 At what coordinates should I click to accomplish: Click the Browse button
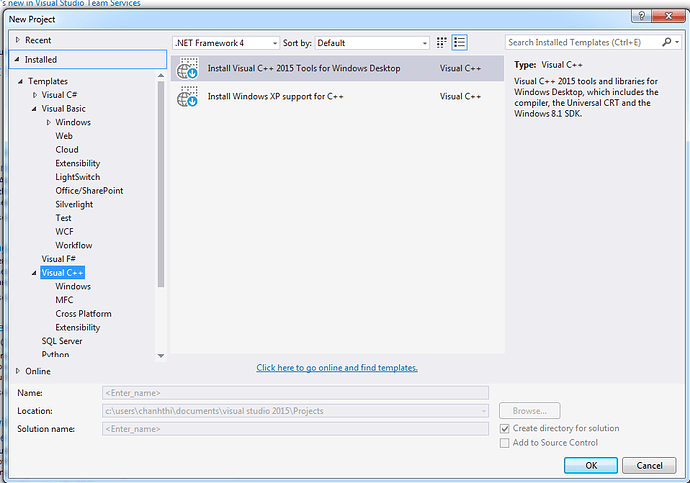tap(530, 411)
